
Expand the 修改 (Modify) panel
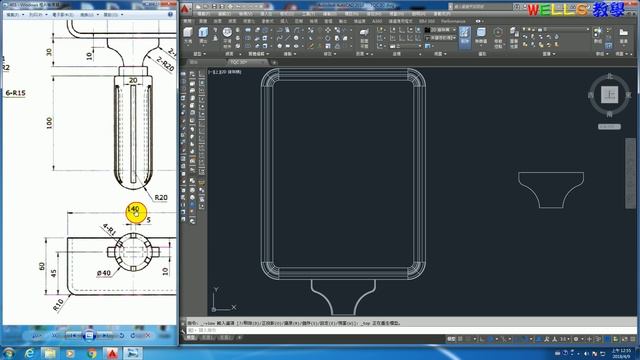pyautogui.click(x=330, y=54)
